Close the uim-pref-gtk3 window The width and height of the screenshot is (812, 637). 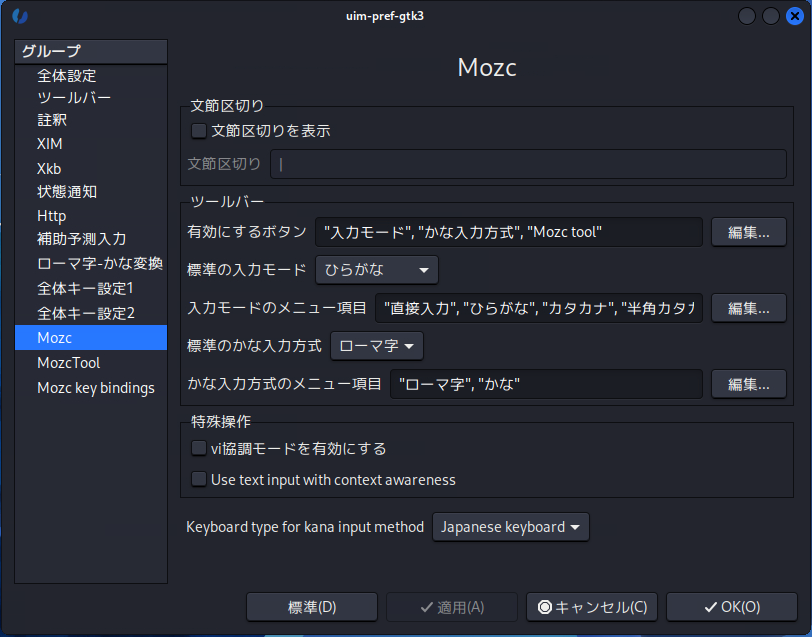click(794, 16)
